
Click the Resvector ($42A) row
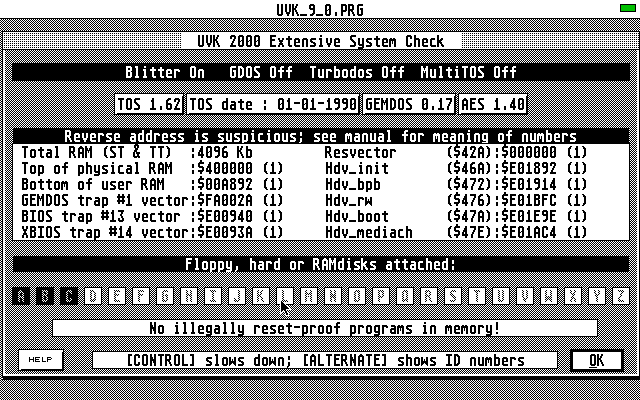click(456, 153)
